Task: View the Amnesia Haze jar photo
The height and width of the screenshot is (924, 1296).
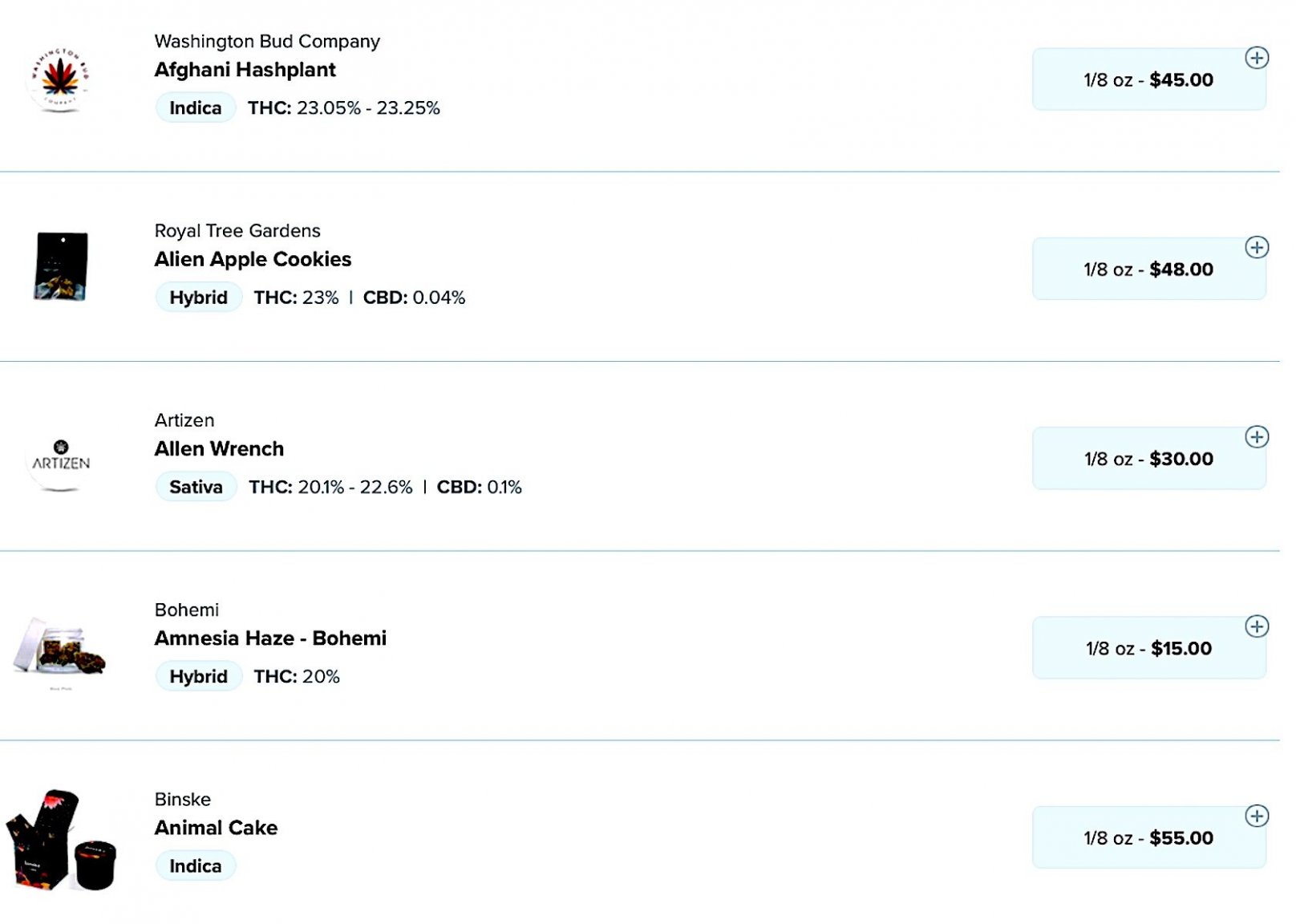Action: click(x=61, y=648)
